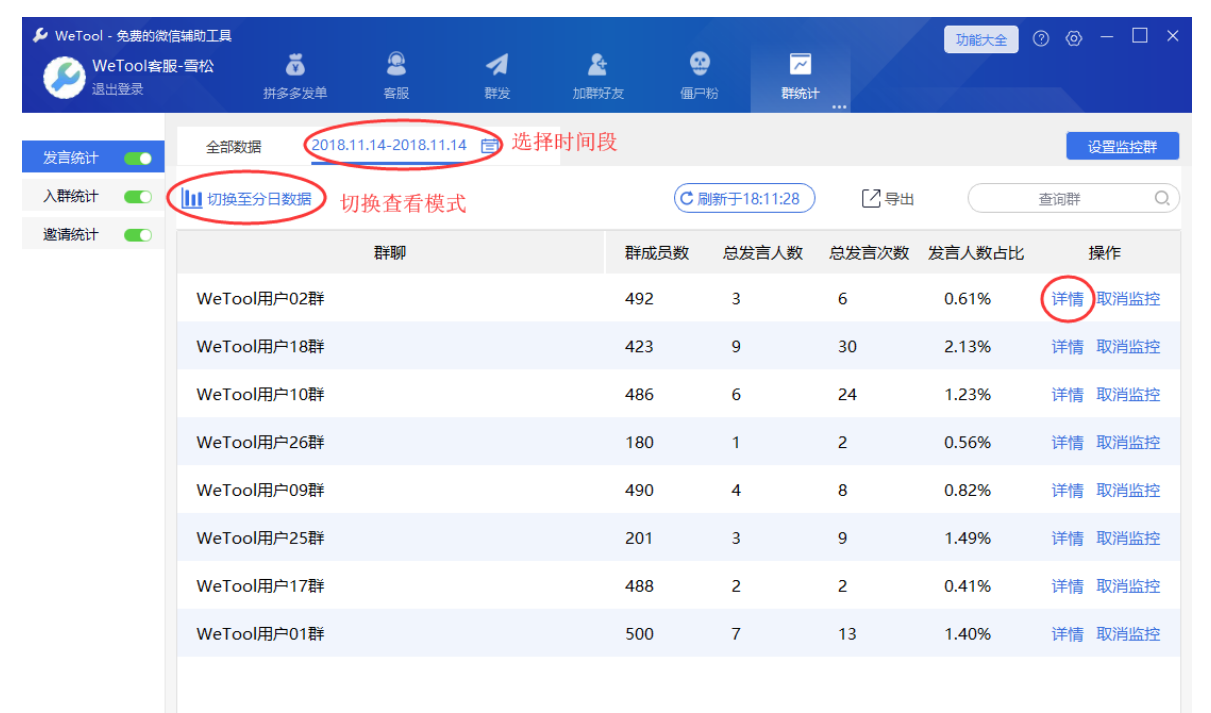The height and width of the screenshot is (713, 1211).
Task: Open 详情 for WeTool用户17群
Action: (x=1068, y=586)
